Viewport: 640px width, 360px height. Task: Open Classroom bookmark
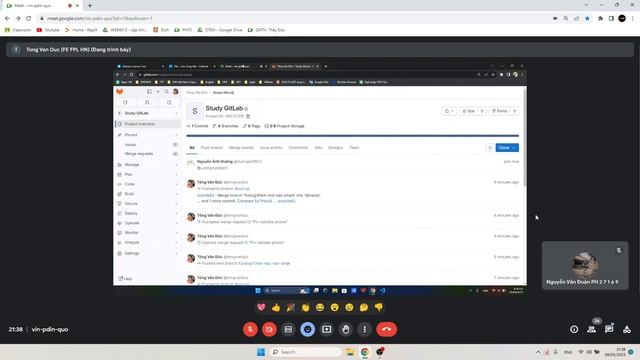18,30
